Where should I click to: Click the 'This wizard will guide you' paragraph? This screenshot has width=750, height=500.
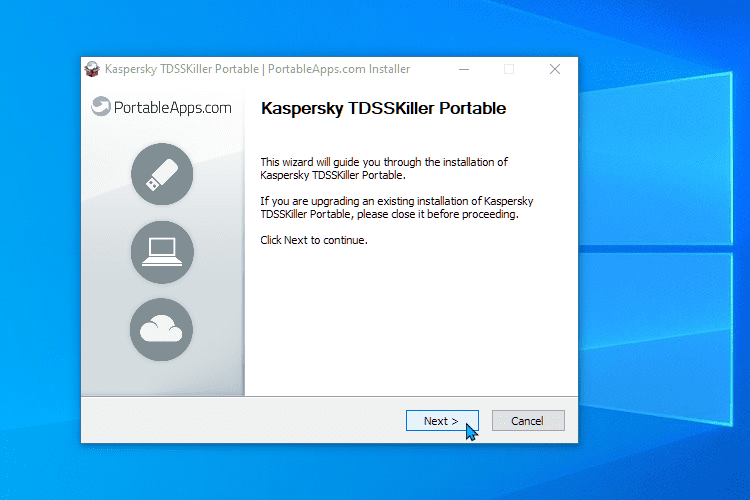click(x=384, y=168)
